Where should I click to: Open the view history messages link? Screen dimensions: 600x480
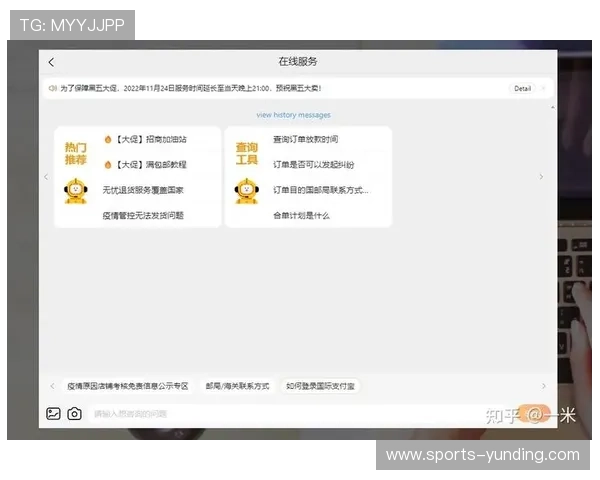click(x=293, y=115)
